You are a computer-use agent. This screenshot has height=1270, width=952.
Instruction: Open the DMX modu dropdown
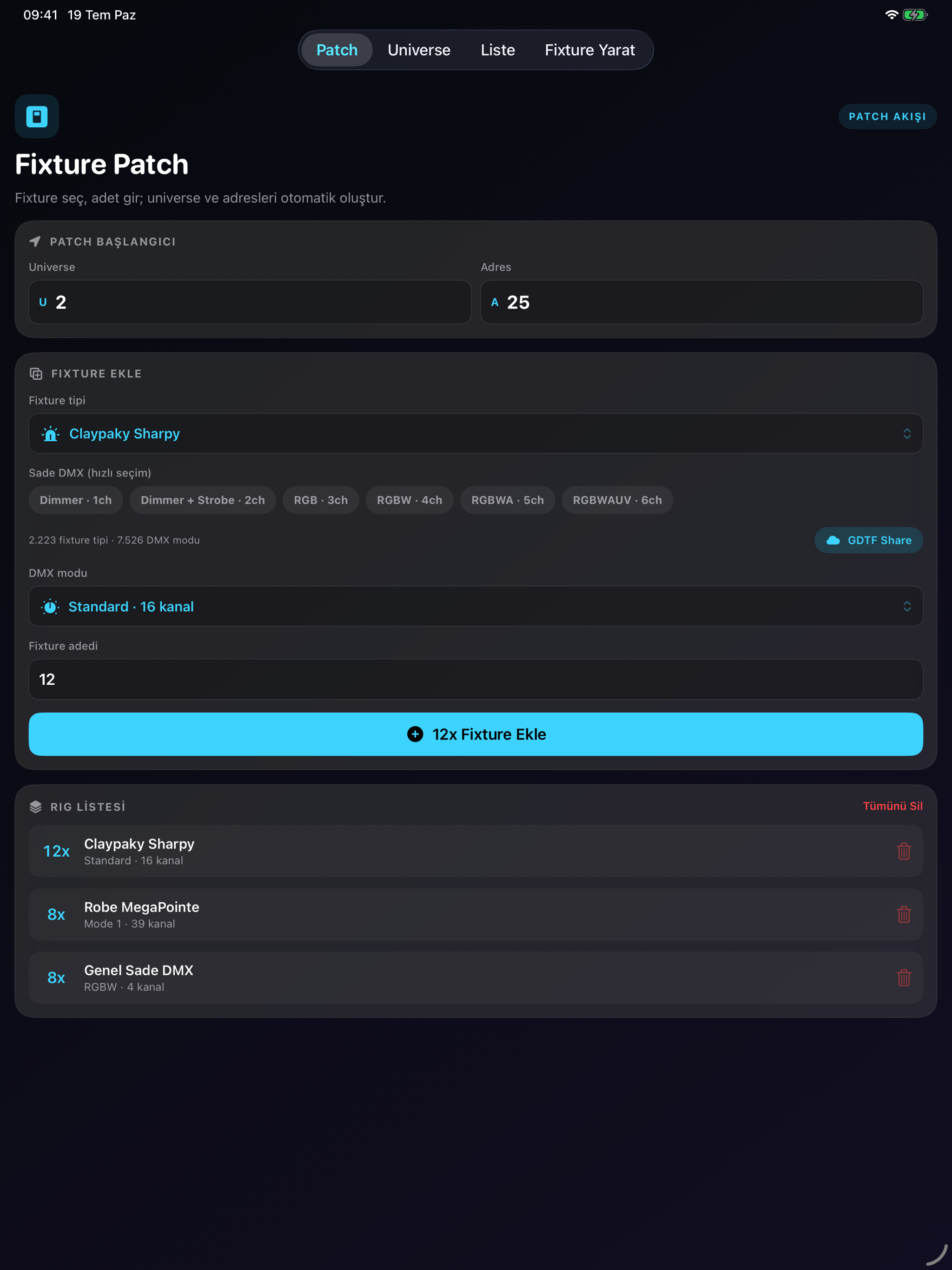476,606
